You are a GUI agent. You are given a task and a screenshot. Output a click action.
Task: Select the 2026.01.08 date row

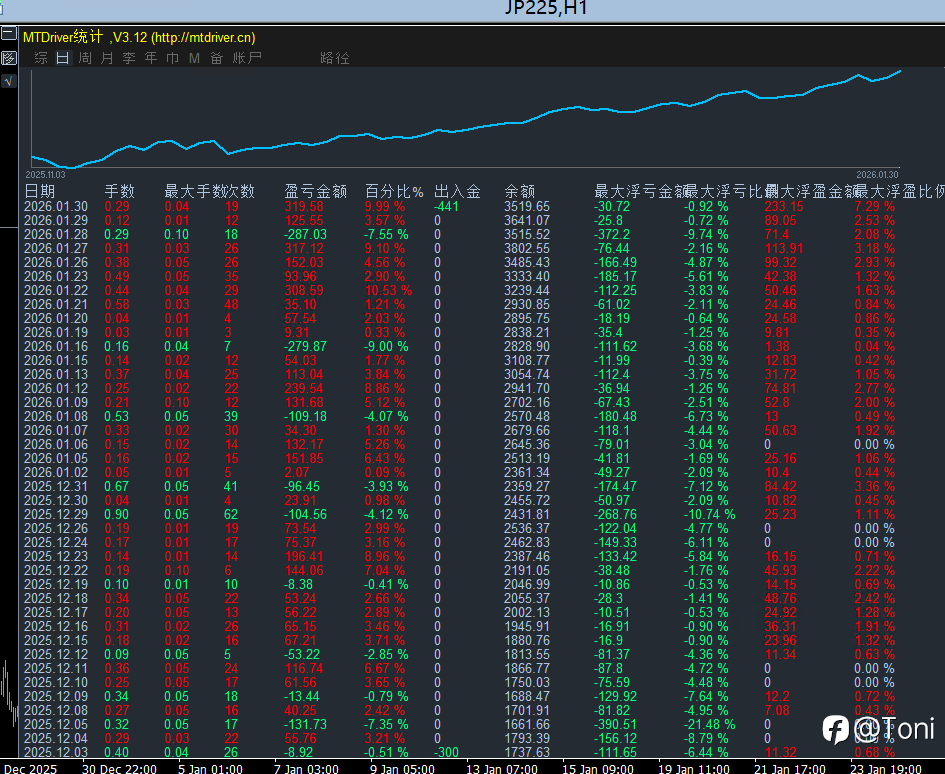click(55, 417)
